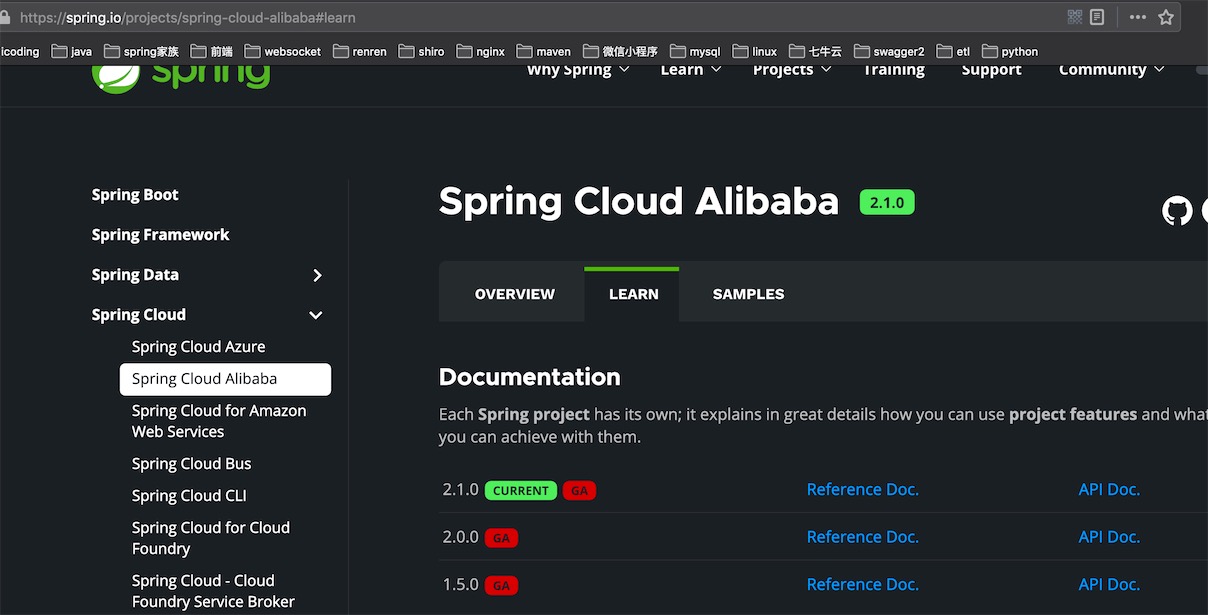Open the shiro bookmarks folder
The image size is (1208, 615).
pyautogui.click(x=421, y=51)
